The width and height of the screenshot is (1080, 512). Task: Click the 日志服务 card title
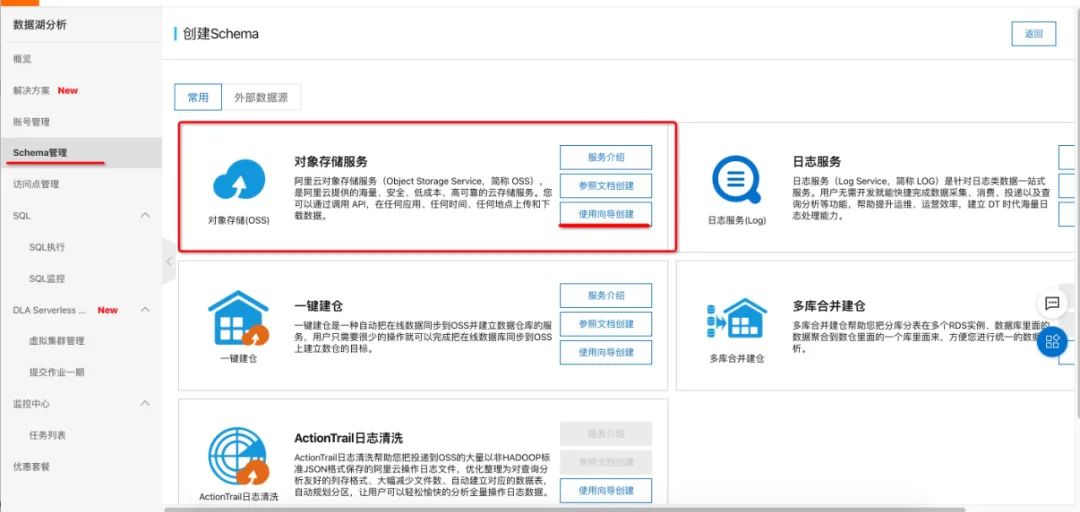click(x=817, y=161)
